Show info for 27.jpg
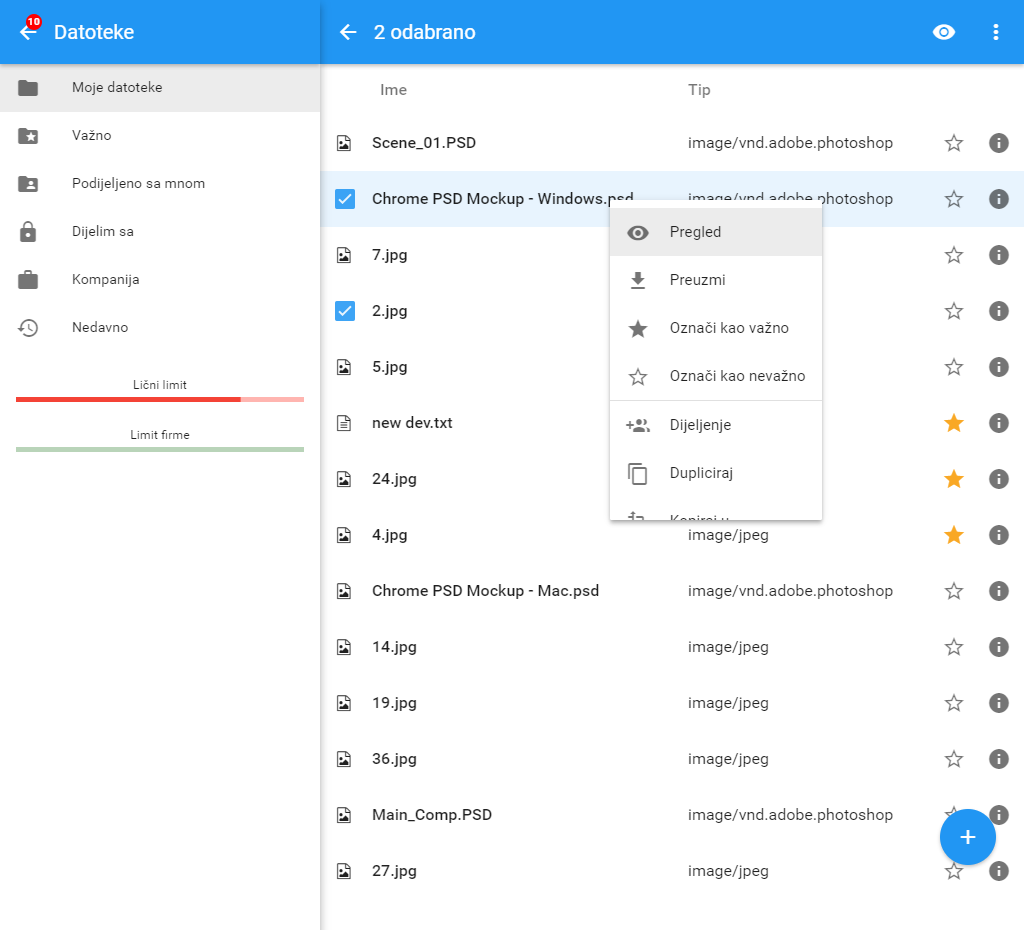This screenshot has width=1024, height=930. coord(999,871)
